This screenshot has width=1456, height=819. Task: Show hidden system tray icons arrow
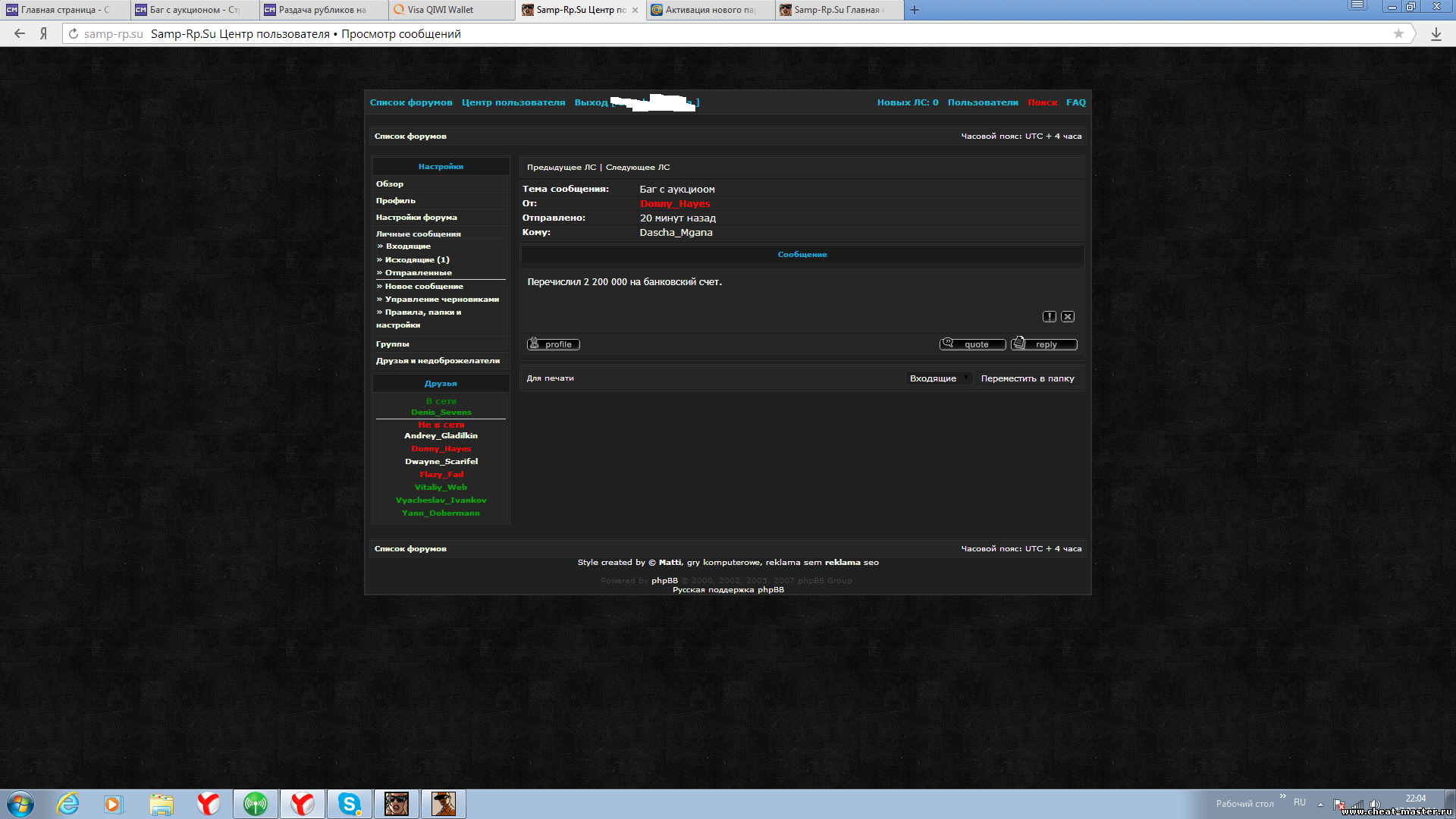[1320, 804]
